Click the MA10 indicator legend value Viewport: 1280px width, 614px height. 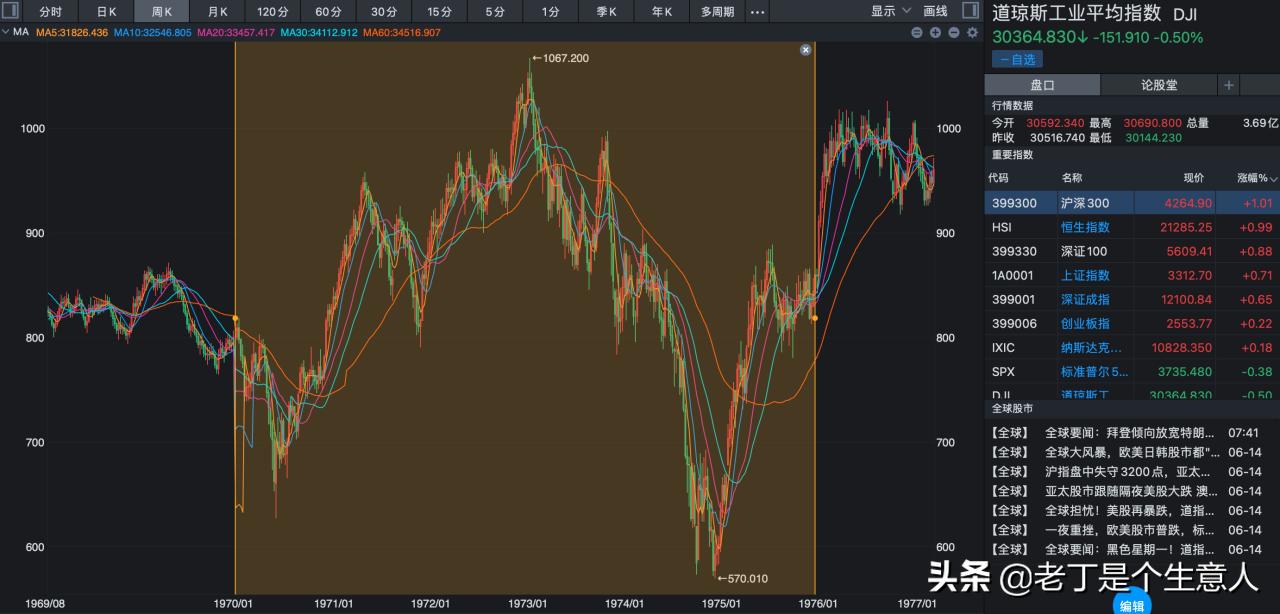pyautogui.click(x=152, y=32)
